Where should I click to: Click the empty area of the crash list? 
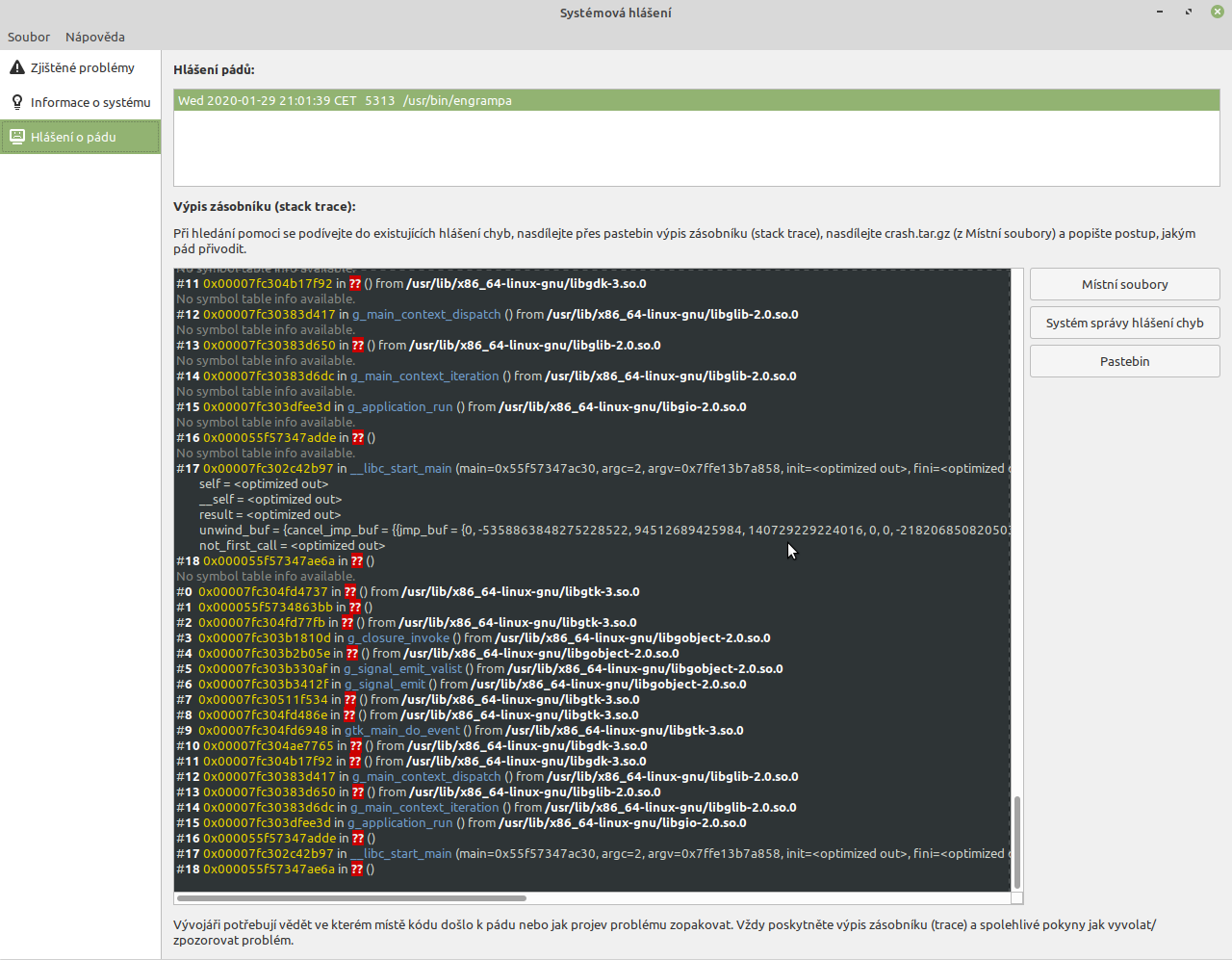click(x=696, y=149)
